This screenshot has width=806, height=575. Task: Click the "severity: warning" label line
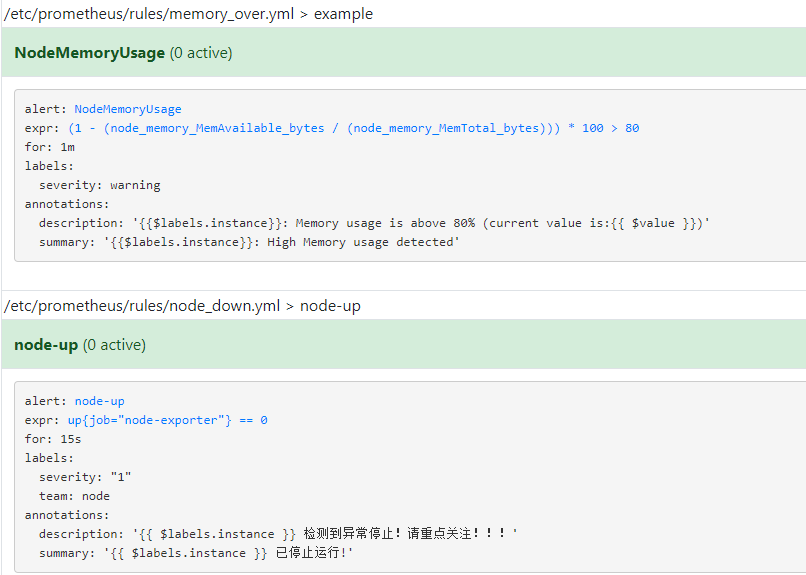click(99, 185)
